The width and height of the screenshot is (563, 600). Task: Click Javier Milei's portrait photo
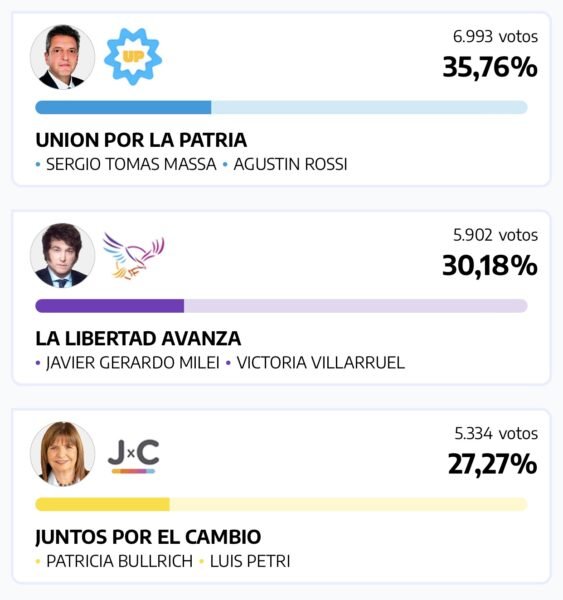tap(62, 255)
